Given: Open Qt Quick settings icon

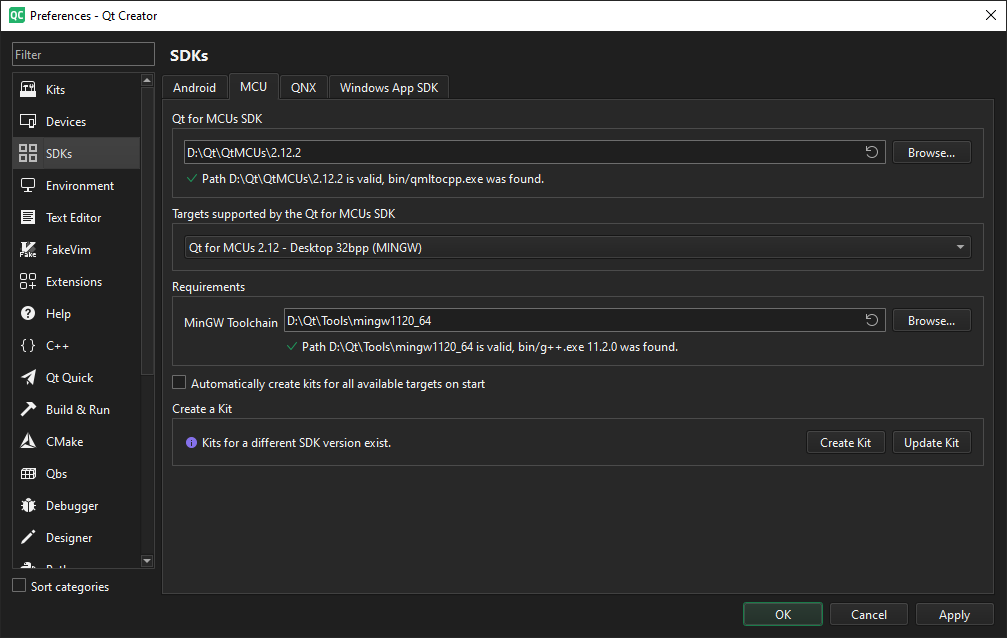Looking at the screenshot, I should coord(28,377).
